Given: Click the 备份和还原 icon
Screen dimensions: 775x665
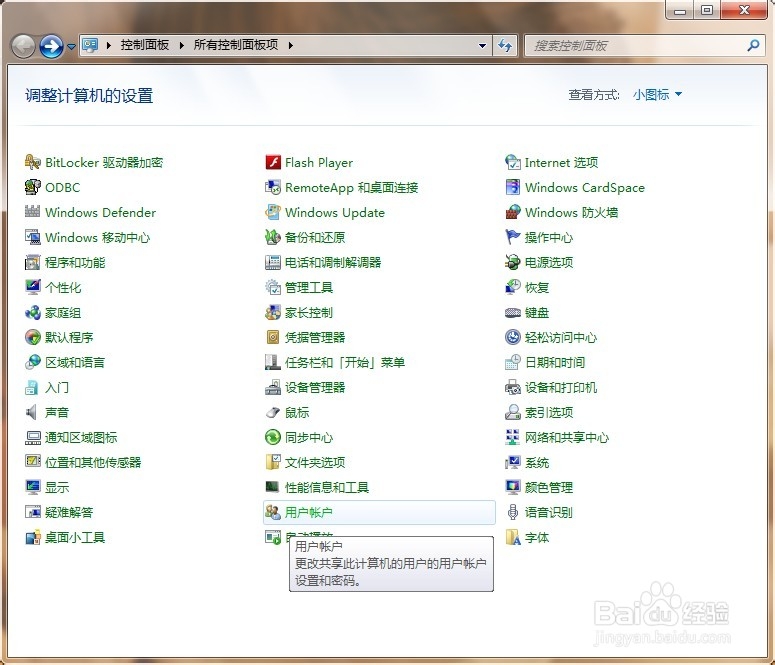Looking at the screenshot, I should pos(273,237).
